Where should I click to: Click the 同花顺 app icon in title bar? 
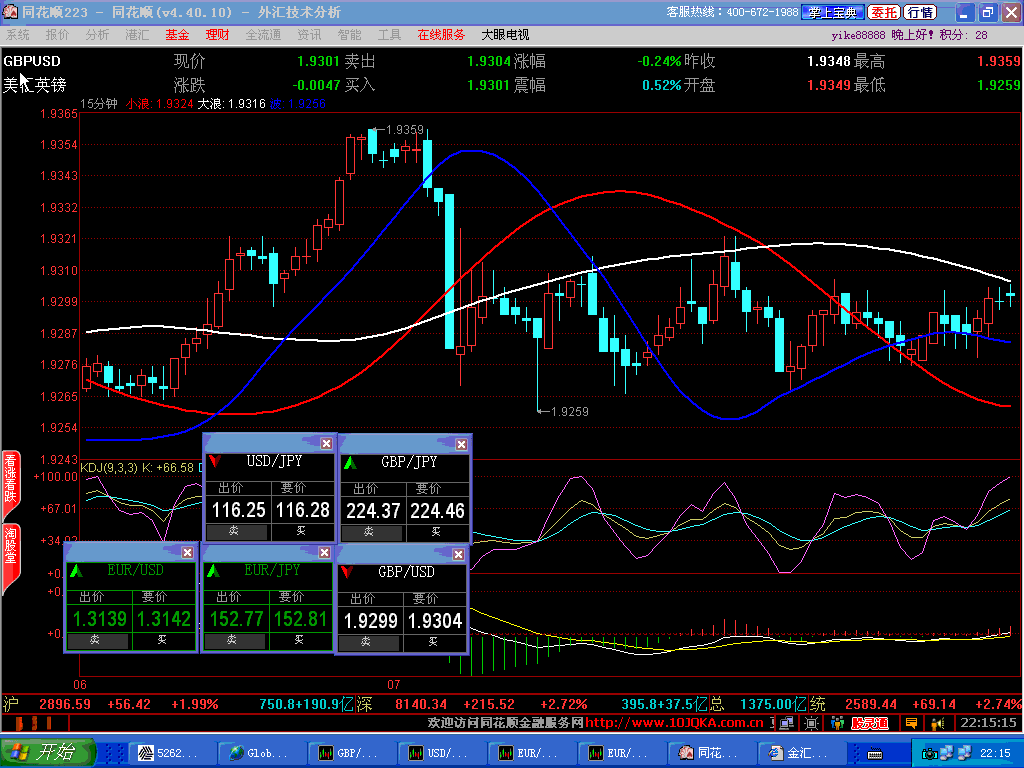(10, 11)
